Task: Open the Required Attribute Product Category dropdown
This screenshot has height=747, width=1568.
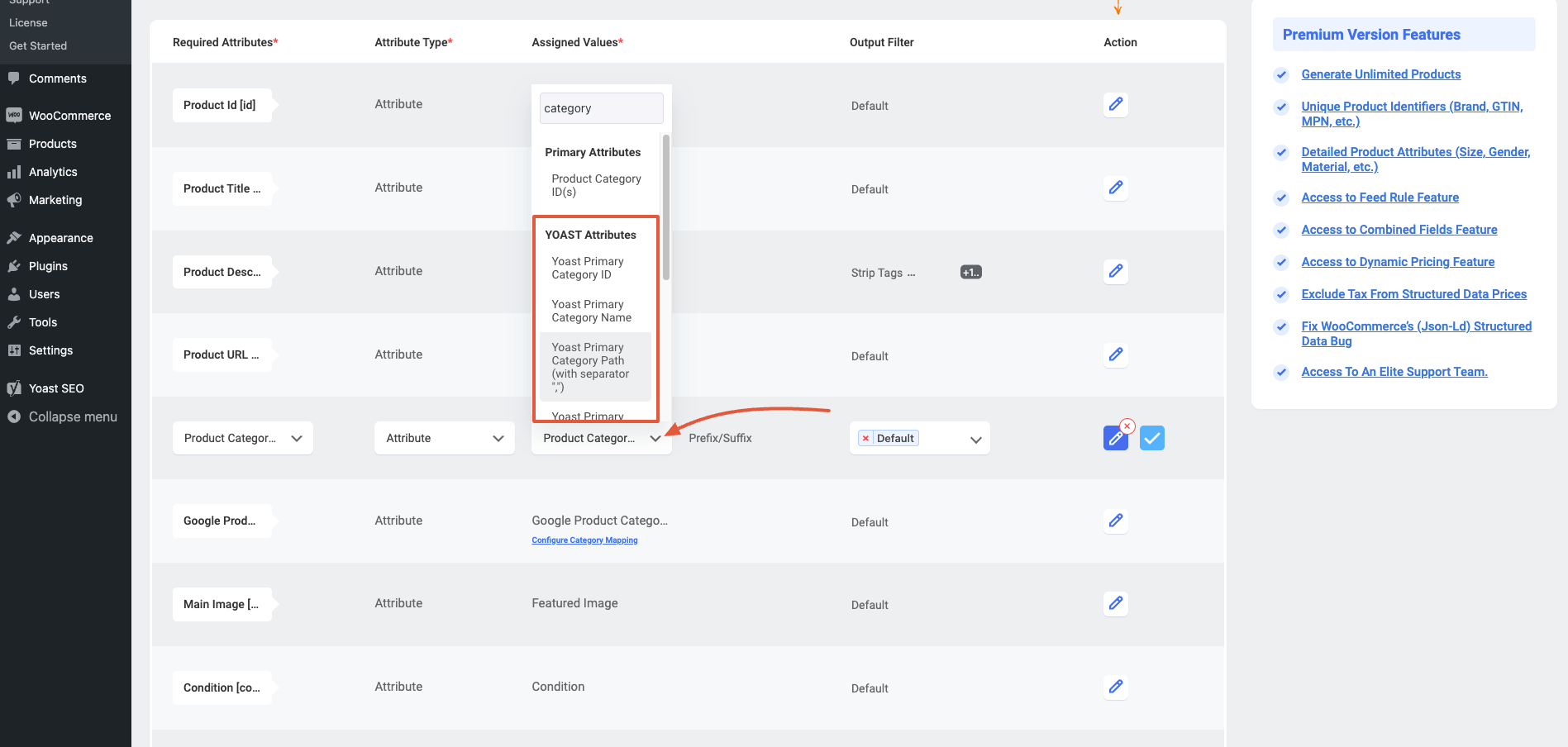Action: [x=242, y=438]
